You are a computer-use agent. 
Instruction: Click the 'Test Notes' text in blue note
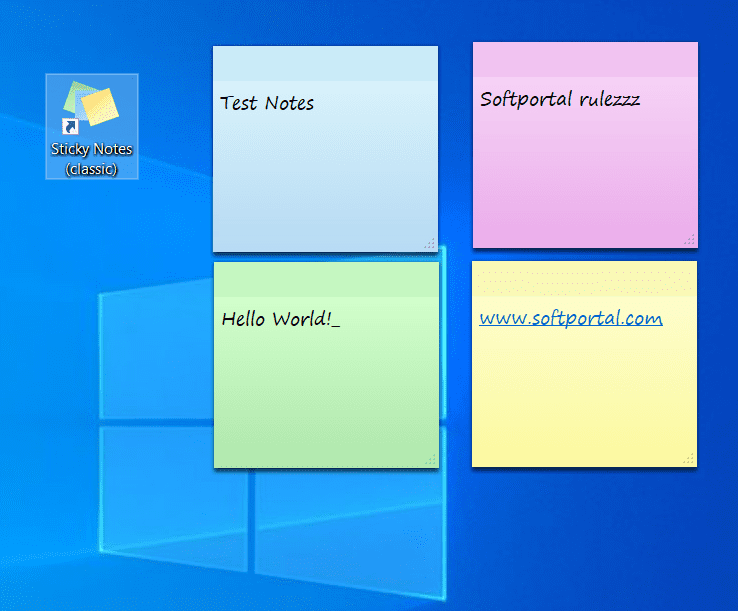[267, 103]
